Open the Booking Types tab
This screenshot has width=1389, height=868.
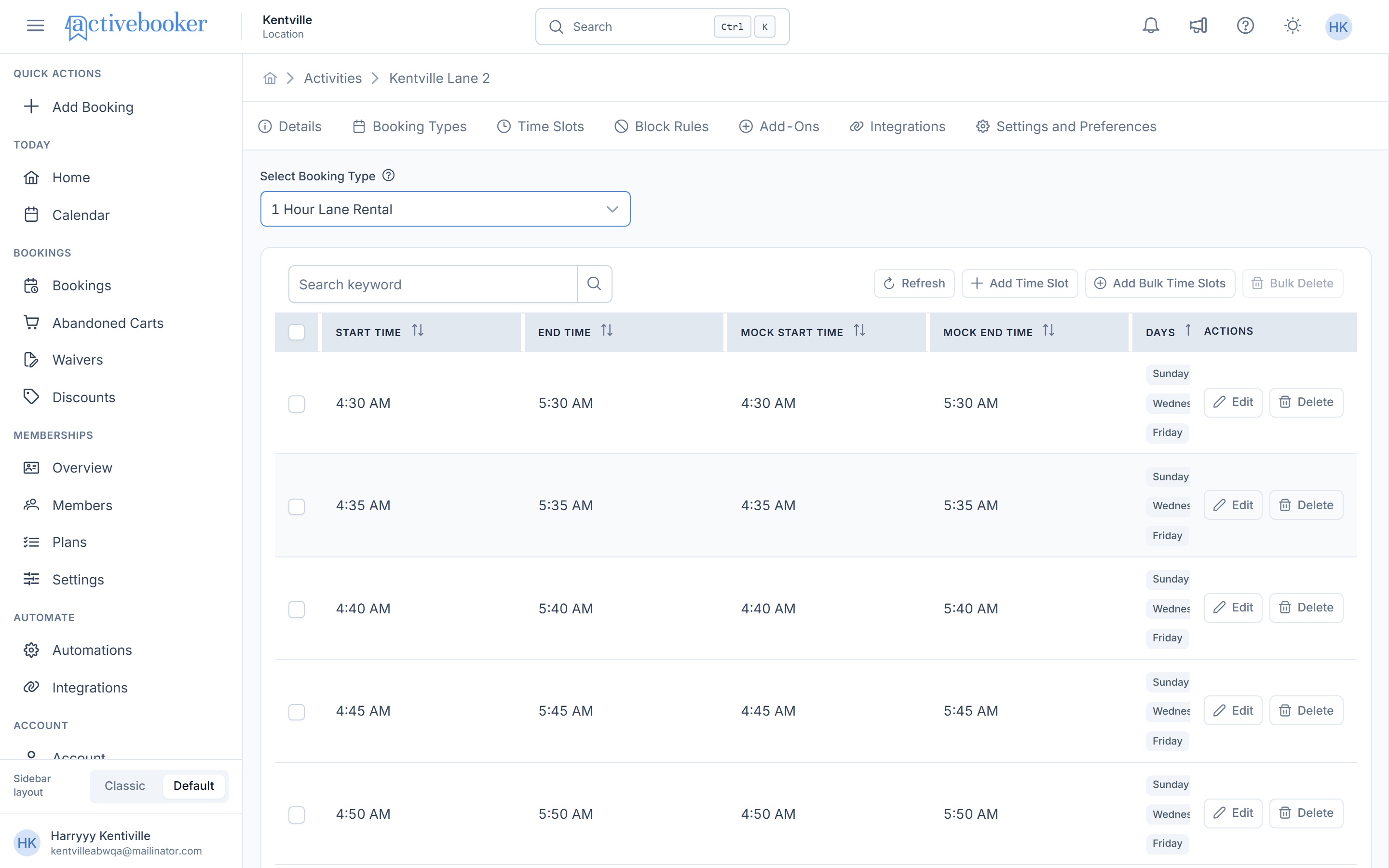point(409,126)
